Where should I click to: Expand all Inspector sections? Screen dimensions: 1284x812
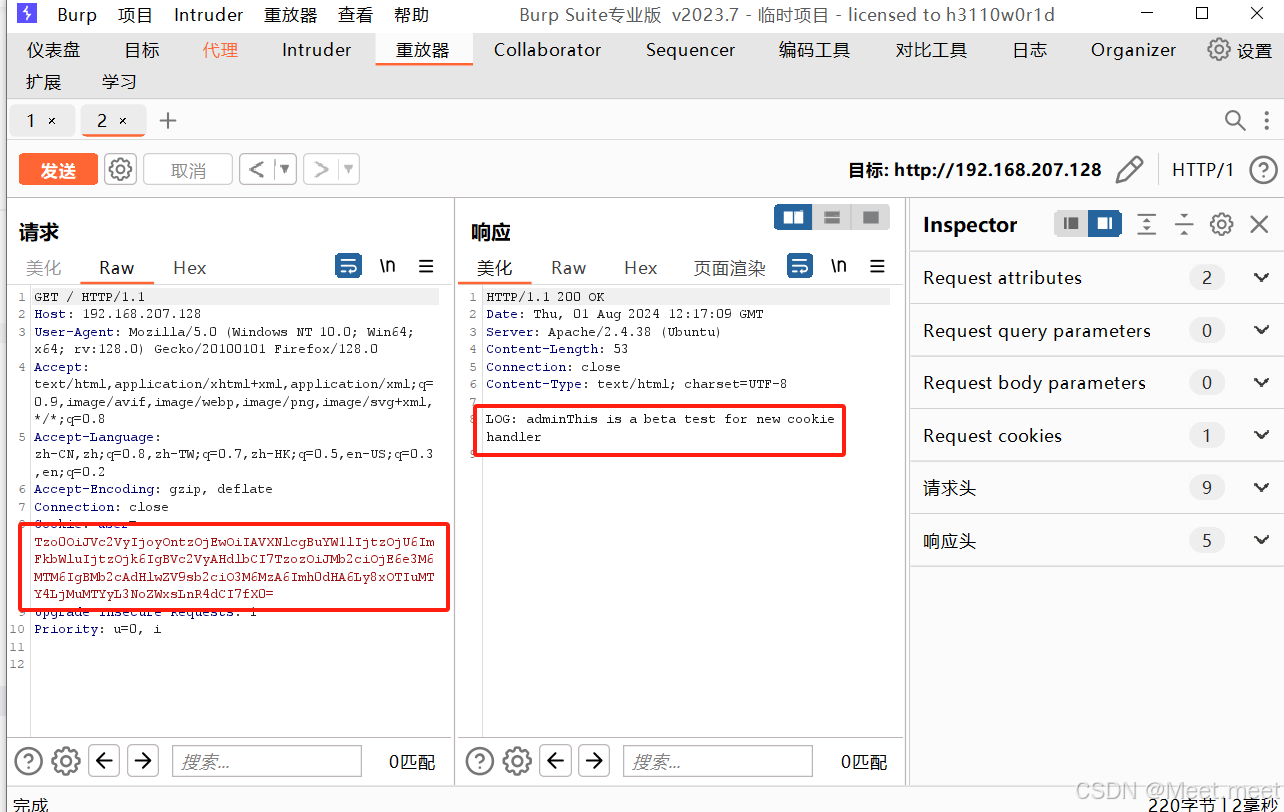[x=1146, y=224]
